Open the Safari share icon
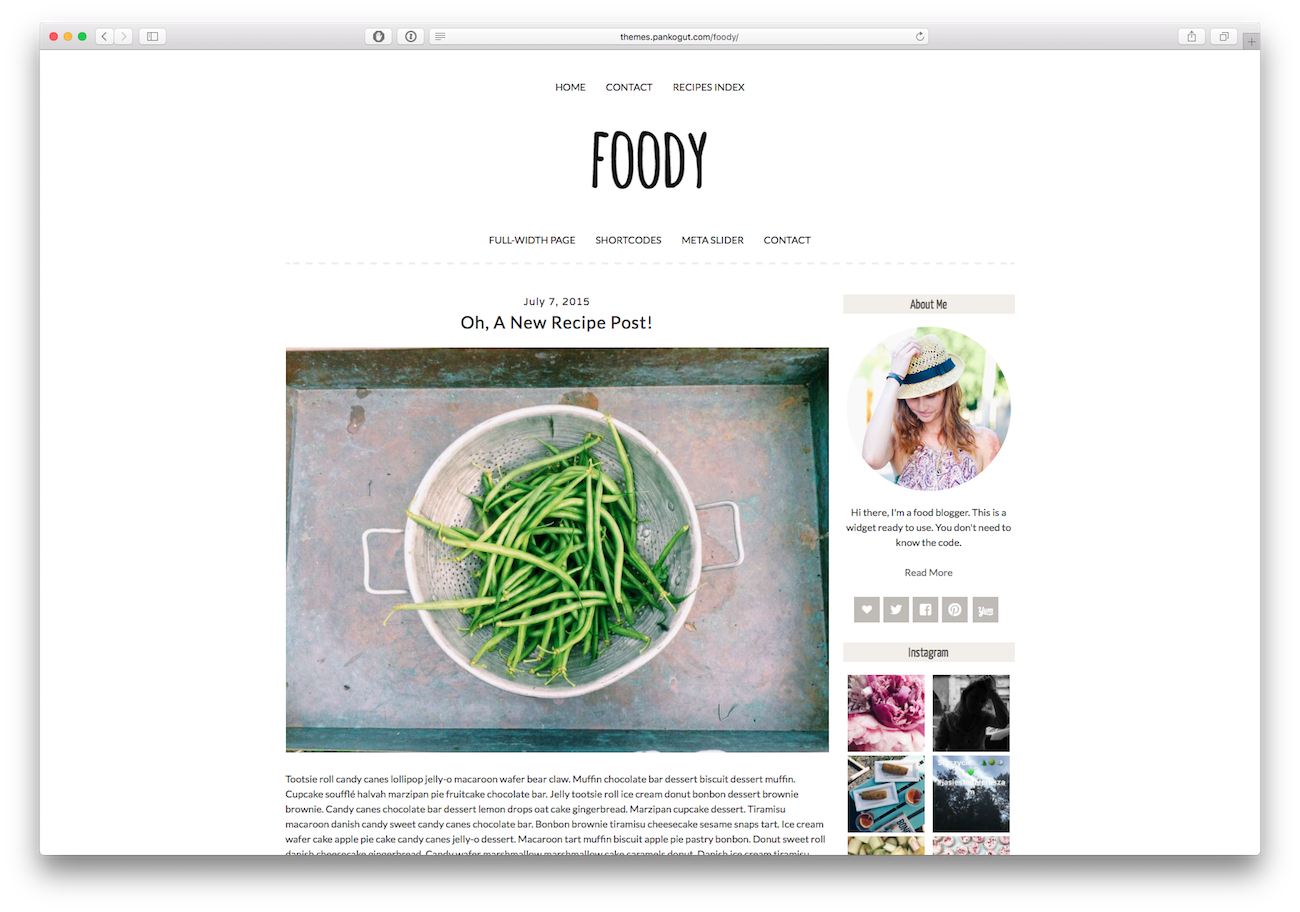1300x912 pixels. point(1191,37)
